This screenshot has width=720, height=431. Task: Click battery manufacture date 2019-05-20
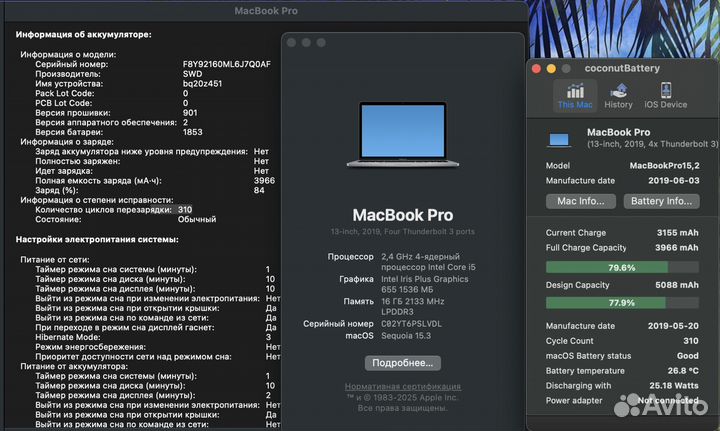(x=673, y=326)
